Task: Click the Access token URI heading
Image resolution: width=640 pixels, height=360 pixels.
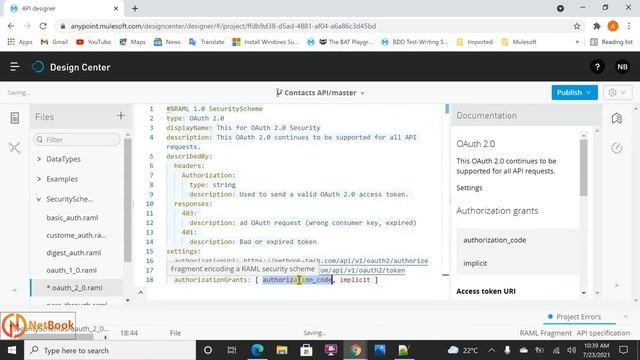Action: (x=486, y=291)
